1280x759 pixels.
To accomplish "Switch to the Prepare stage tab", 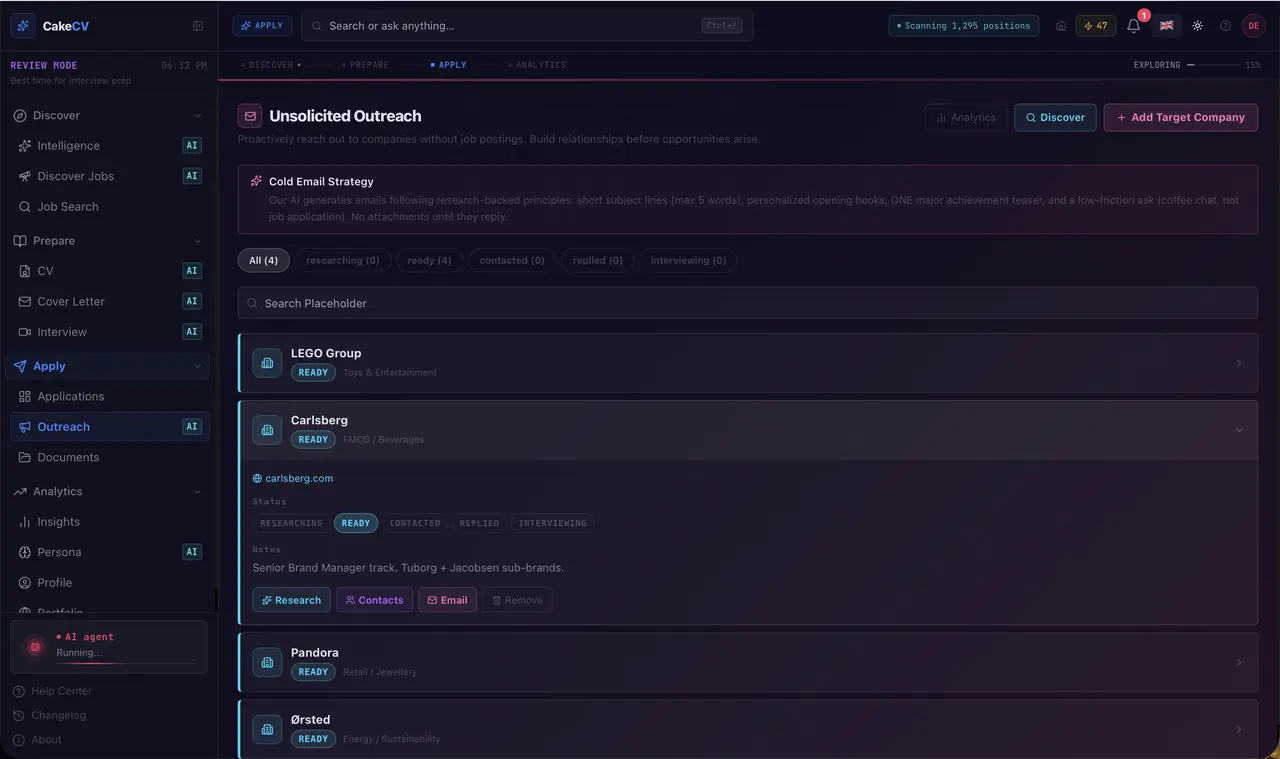I will (x=365, y=65).
